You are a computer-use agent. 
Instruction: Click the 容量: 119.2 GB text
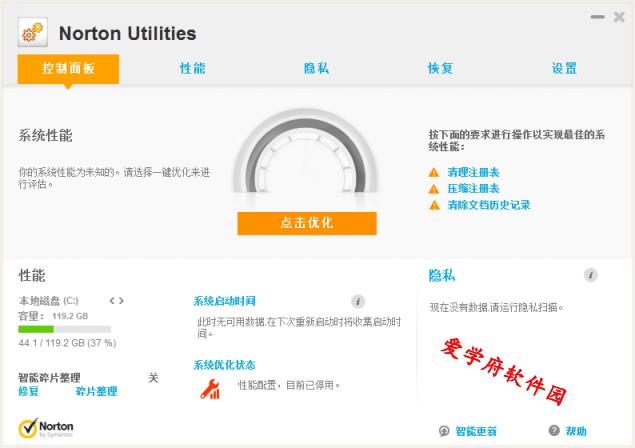point(53,316)
